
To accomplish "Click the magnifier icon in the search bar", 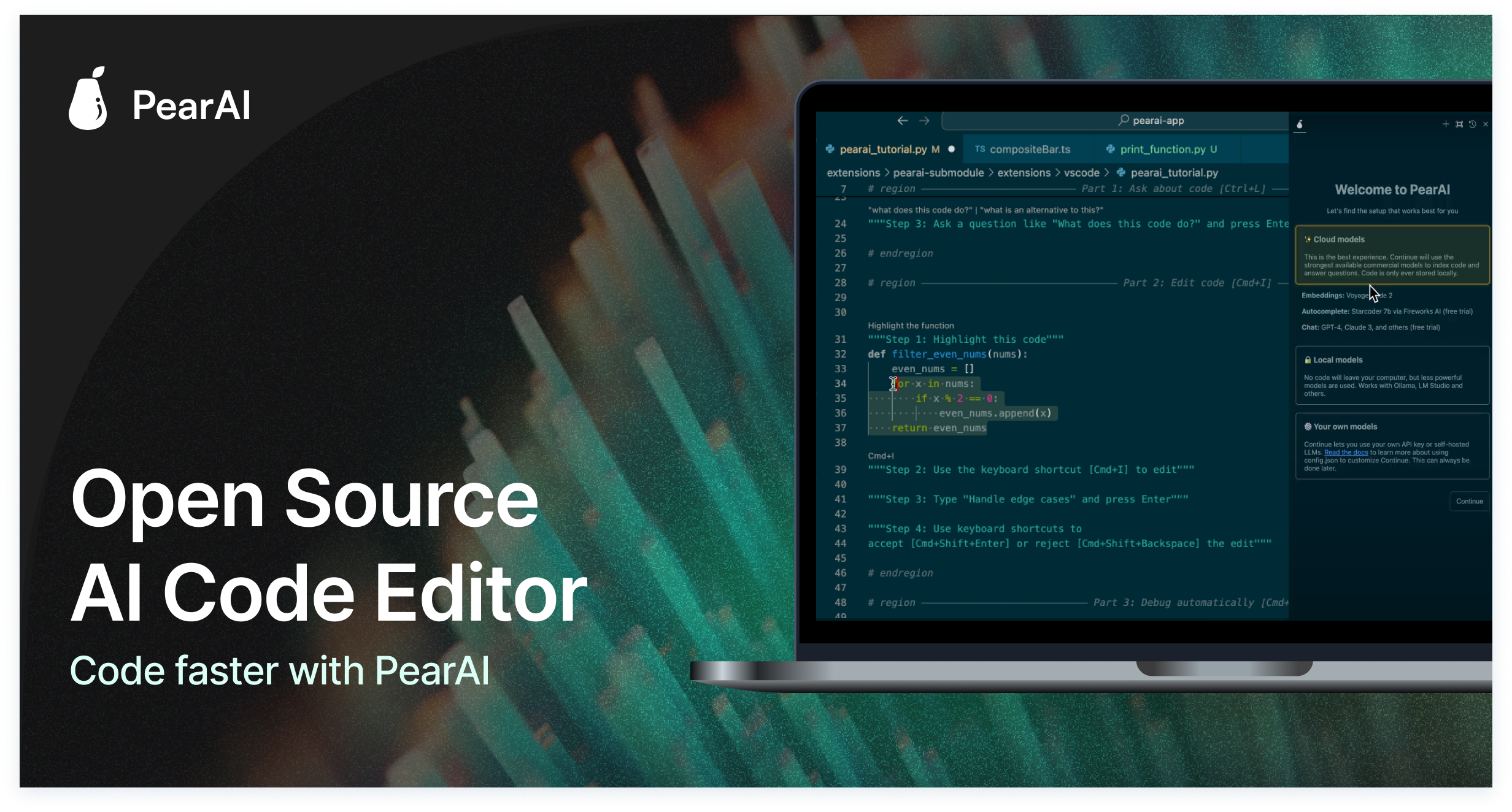I will [1123, 120].
